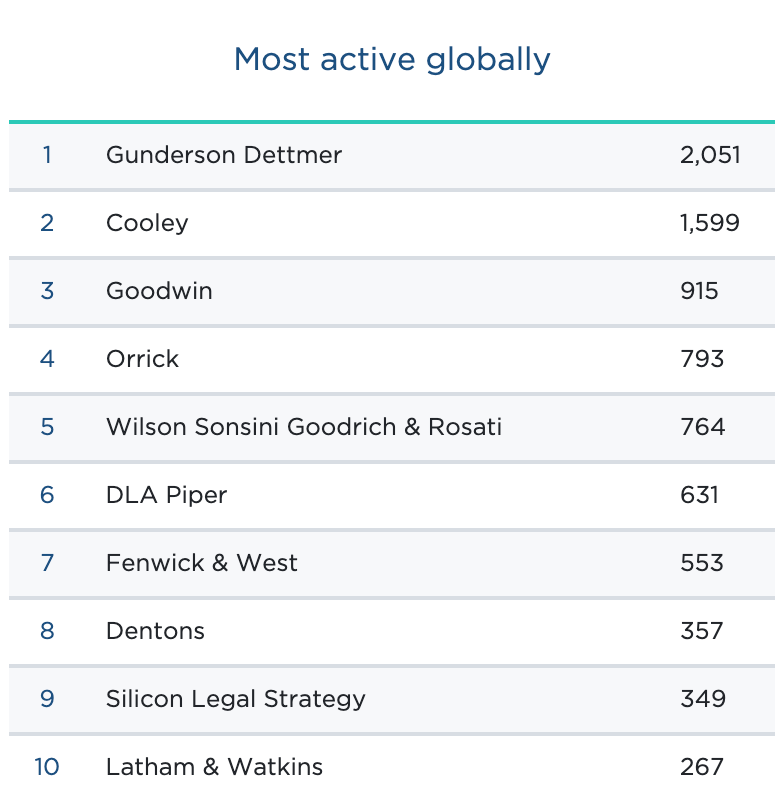This screenshot has height=788, width=780.
Task: Click rank number 1
Action: pyautogui.click(x=47, y=155)
